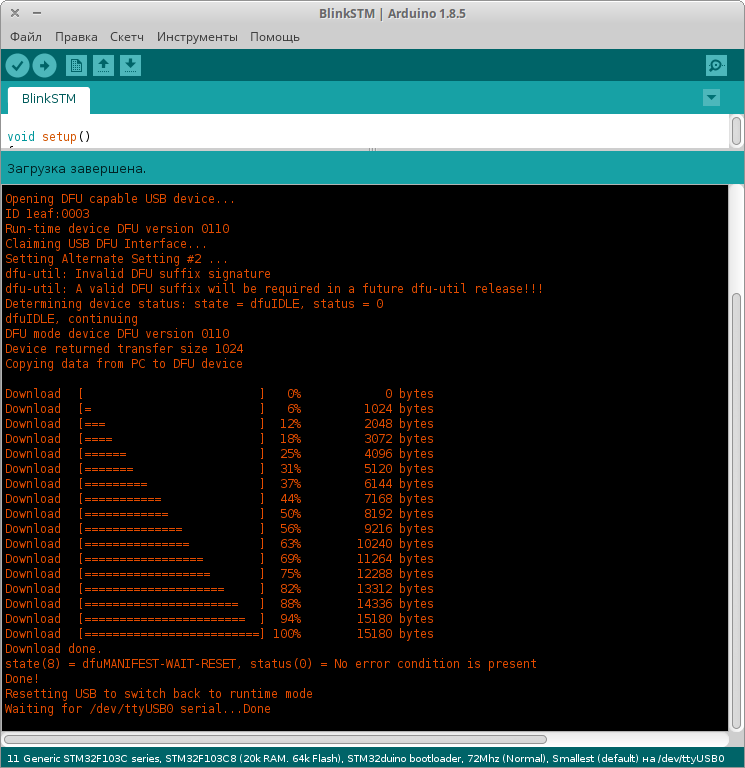
Task: Open the Файл menu
Action: pyautogui.click(x=25, y=37)
